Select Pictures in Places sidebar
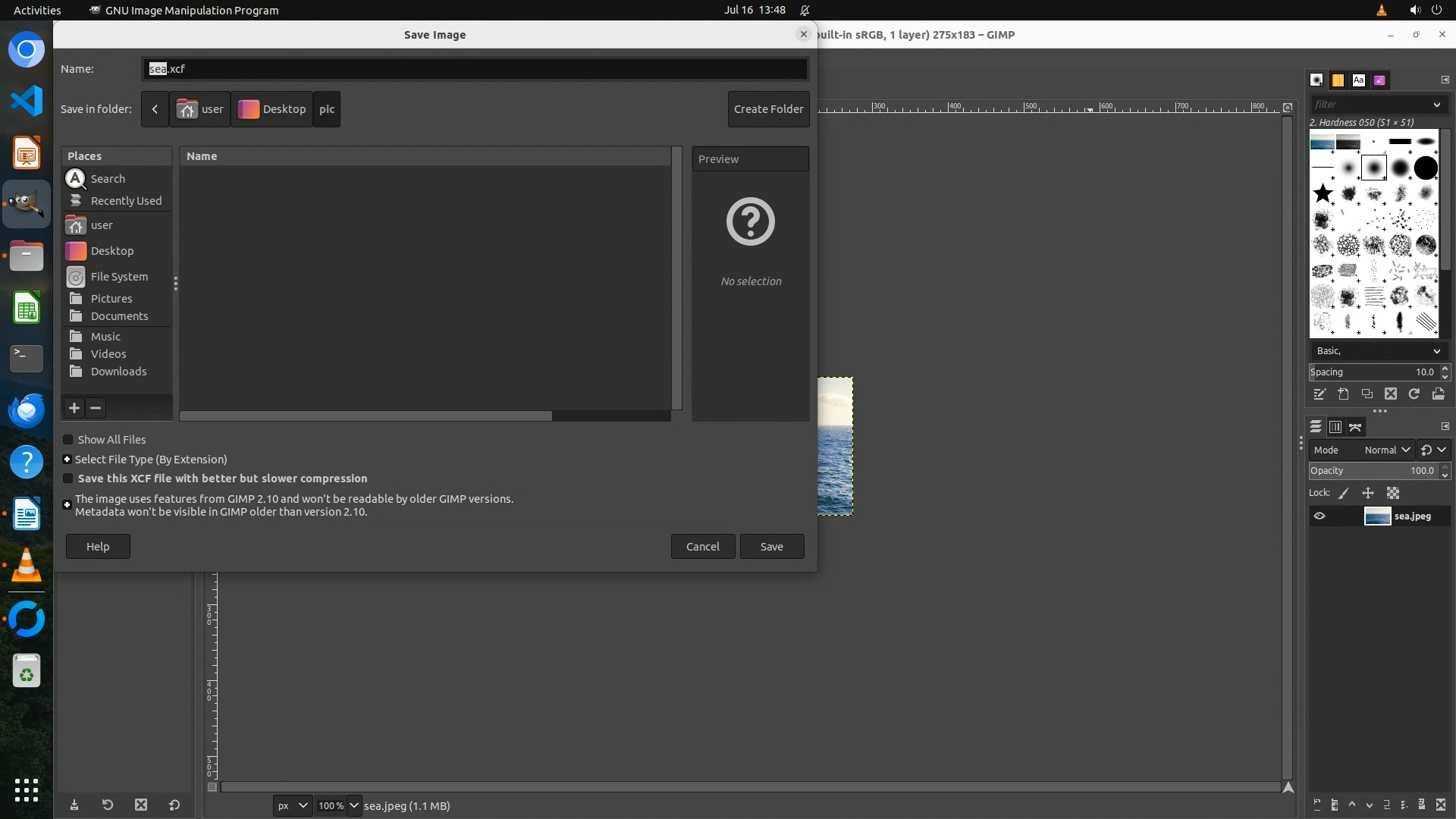The width and height of the screenshot is (1456, 819). click(x=111, y=299)
